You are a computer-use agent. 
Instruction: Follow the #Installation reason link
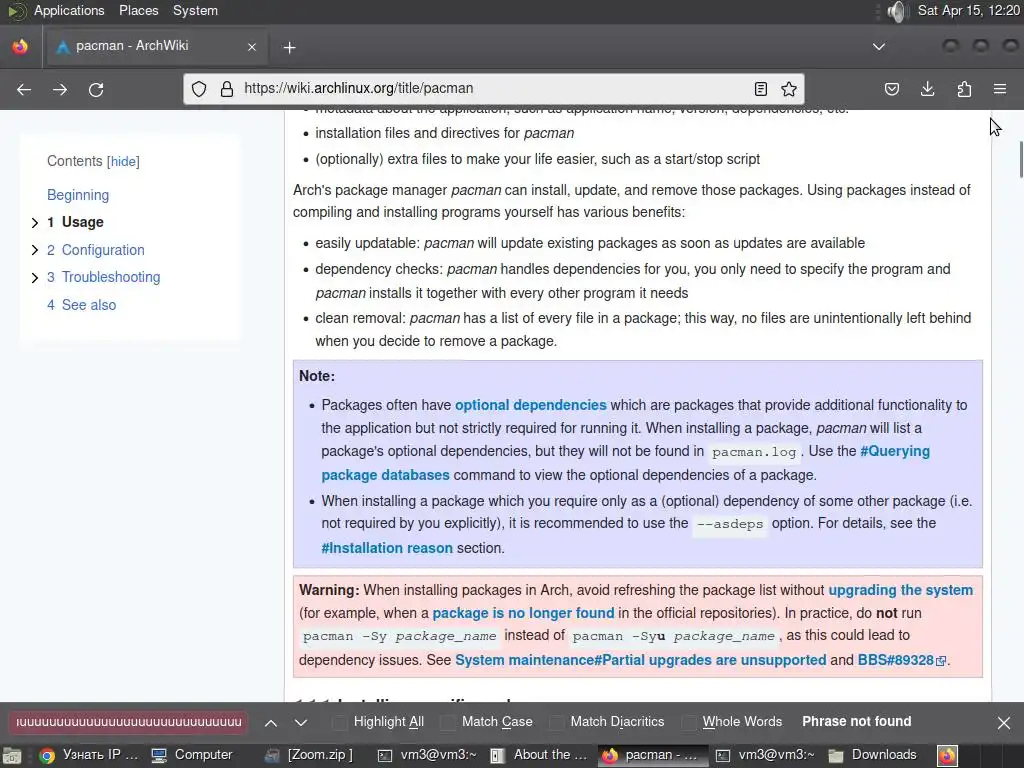click(387, 548)
